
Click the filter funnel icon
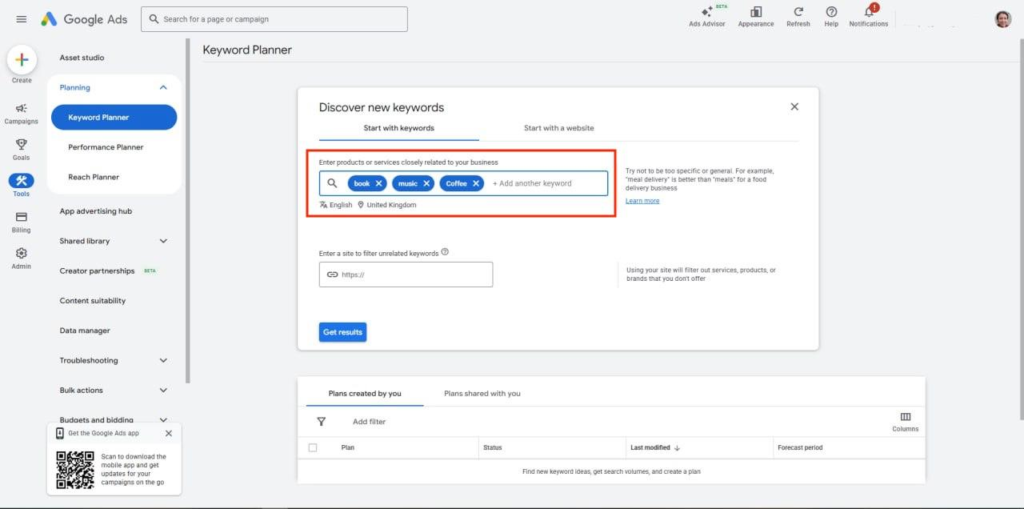point(321,421)
